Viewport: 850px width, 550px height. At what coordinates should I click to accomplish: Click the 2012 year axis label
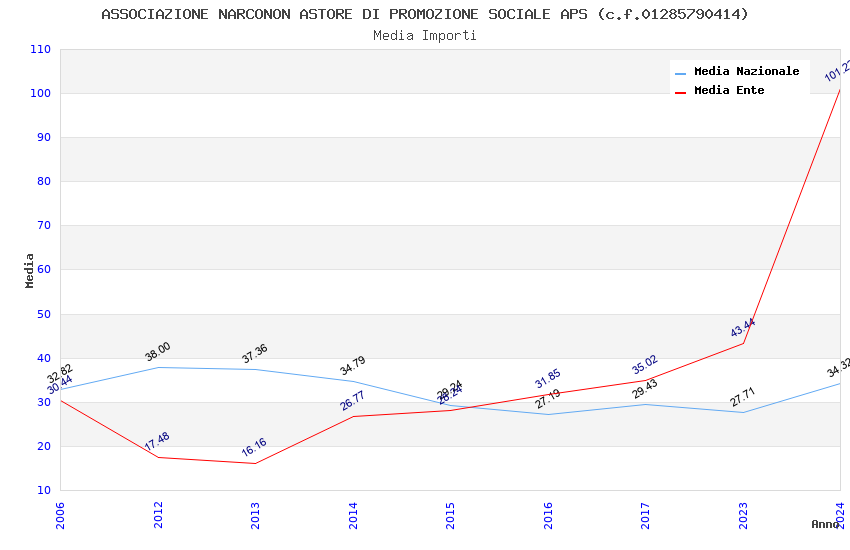pyautogui.click(x=158, y=515)
